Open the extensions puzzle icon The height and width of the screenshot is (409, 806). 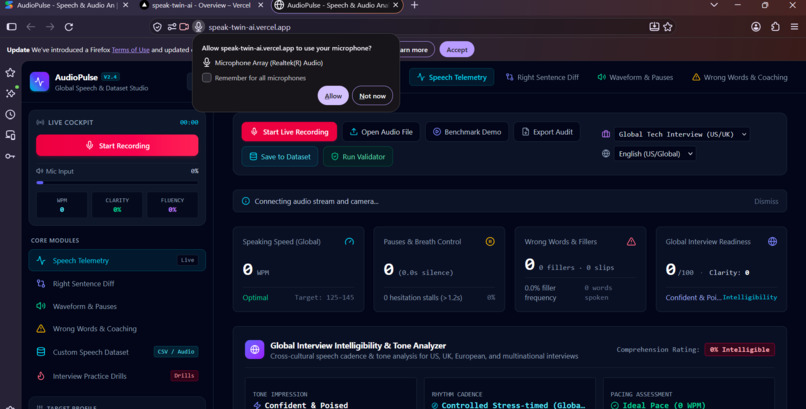775,27
